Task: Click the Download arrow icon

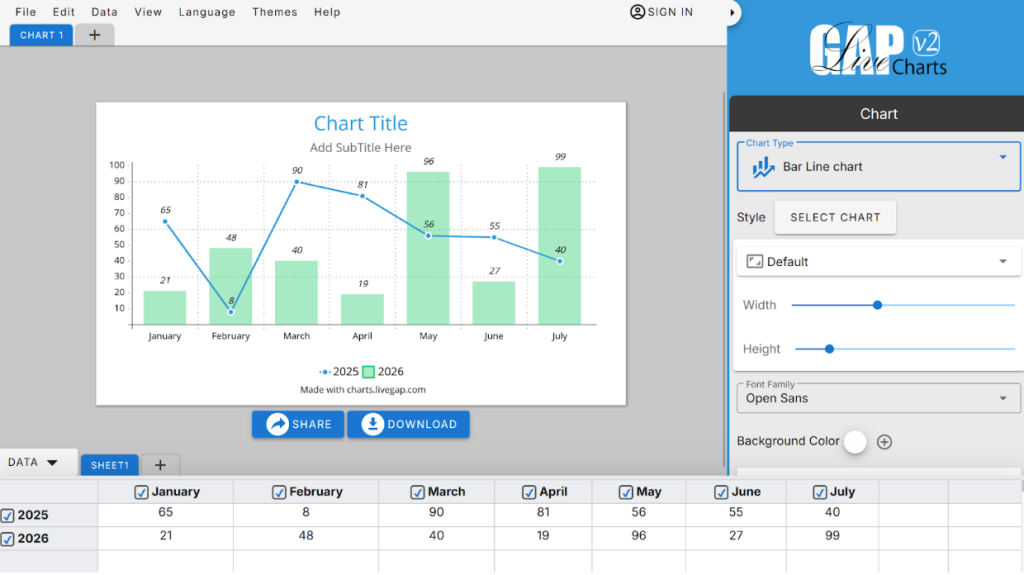Action: (372, 424)
